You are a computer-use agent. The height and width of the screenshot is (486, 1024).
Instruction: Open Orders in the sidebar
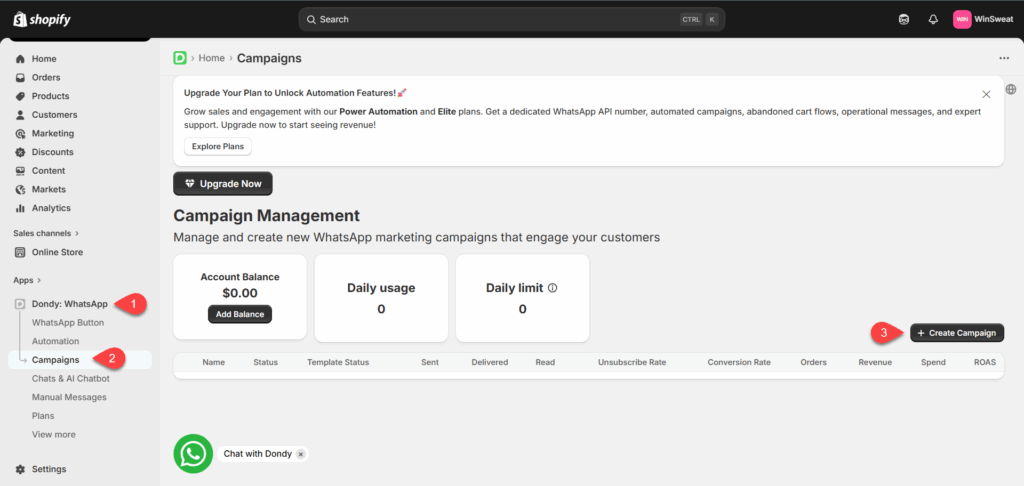[x=46, y=77]
